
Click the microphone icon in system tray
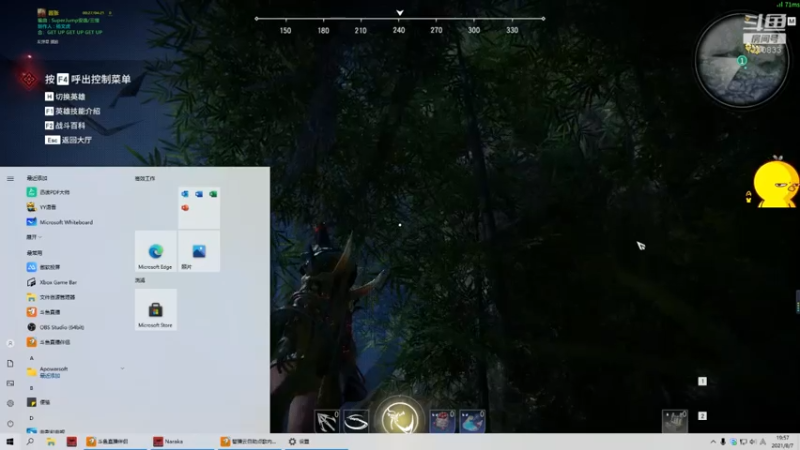point(723,442)
